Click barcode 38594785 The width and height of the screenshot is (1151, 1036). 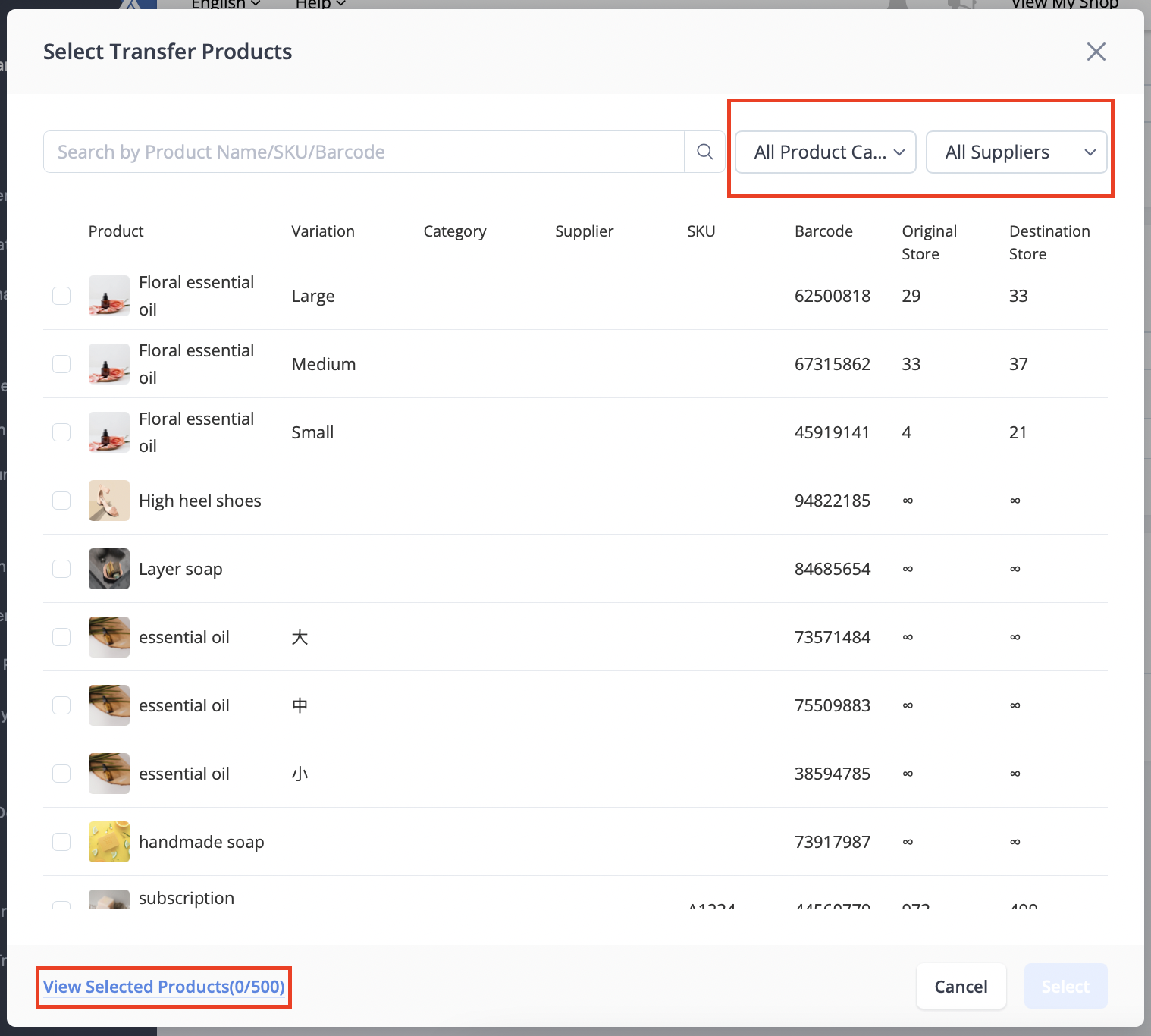[x=833, y=774]
